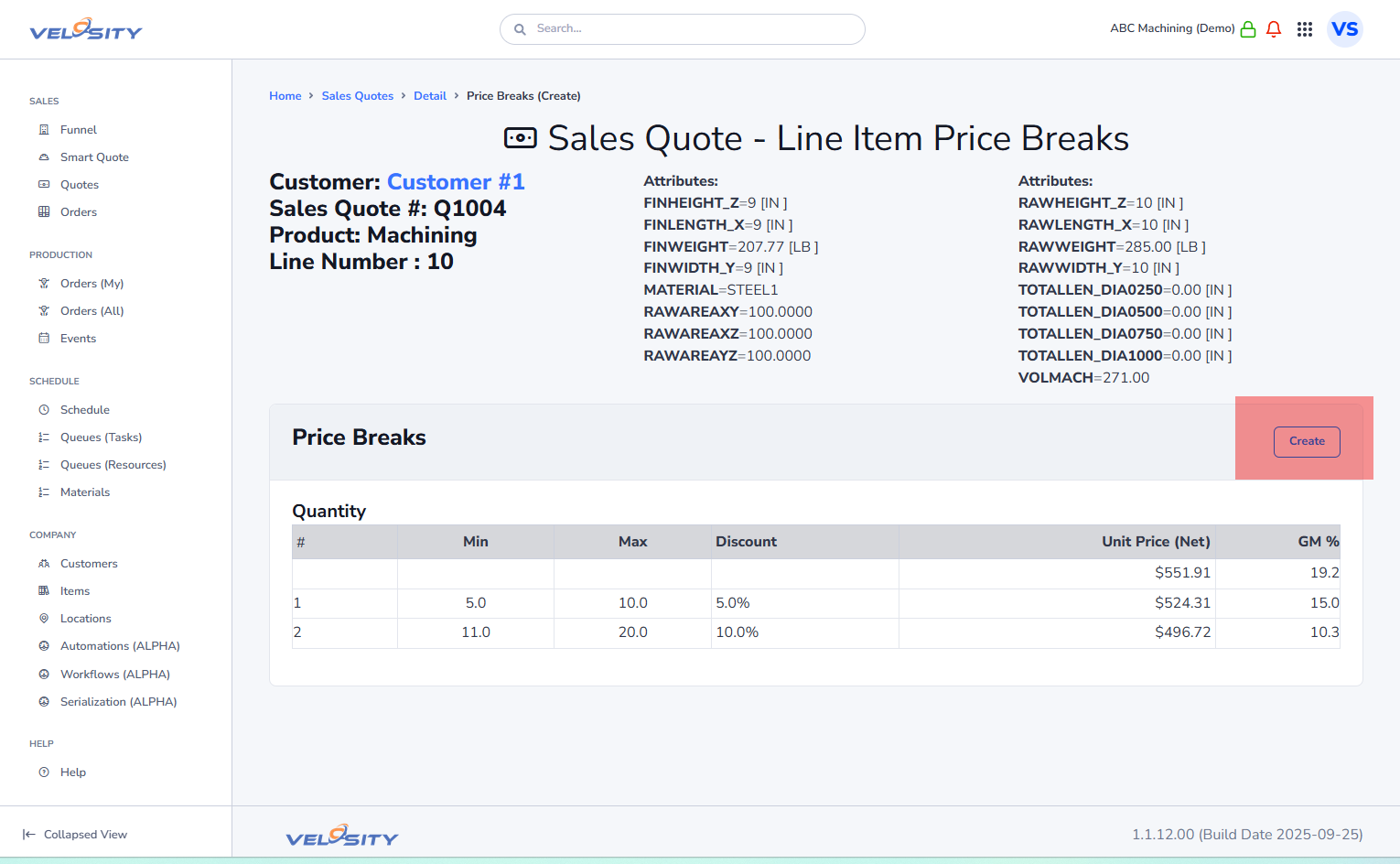Click the Schedule clock icon

tap(44, 410)
